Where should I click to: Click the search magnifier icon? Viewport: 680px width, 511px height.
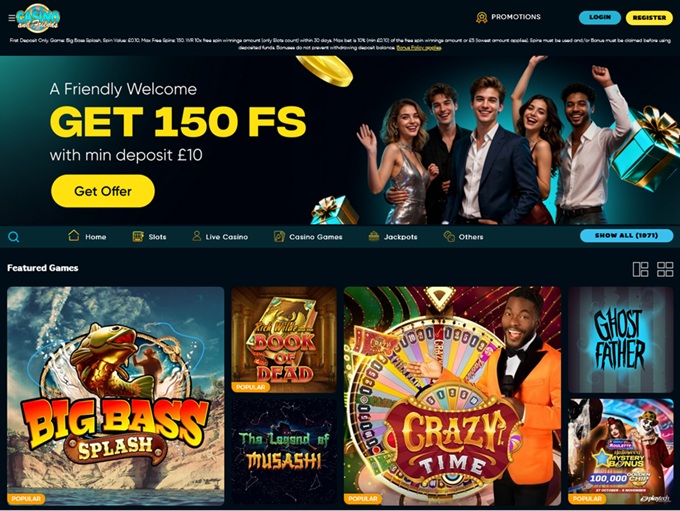(13, 237)
